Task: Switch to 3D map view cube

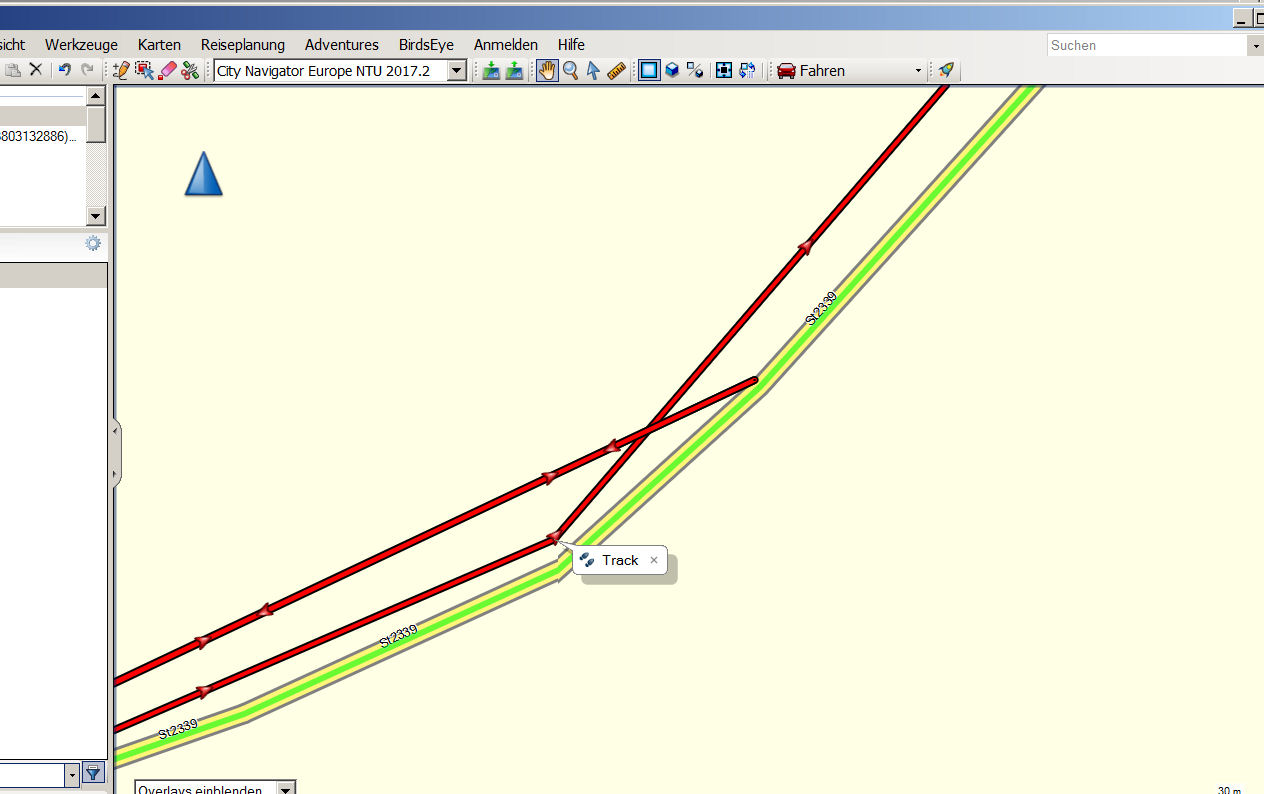Action: [672, 70]
